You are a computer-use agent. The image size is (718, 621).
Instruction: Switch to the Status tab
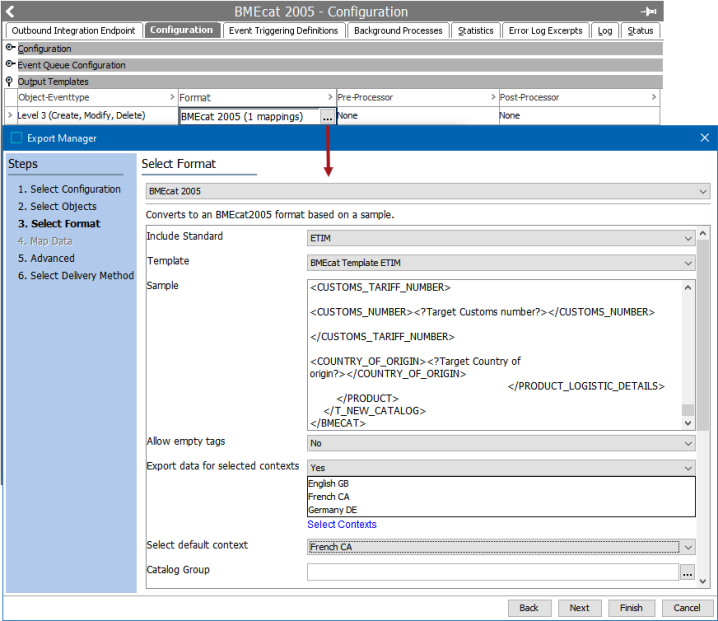coord(640,31)
